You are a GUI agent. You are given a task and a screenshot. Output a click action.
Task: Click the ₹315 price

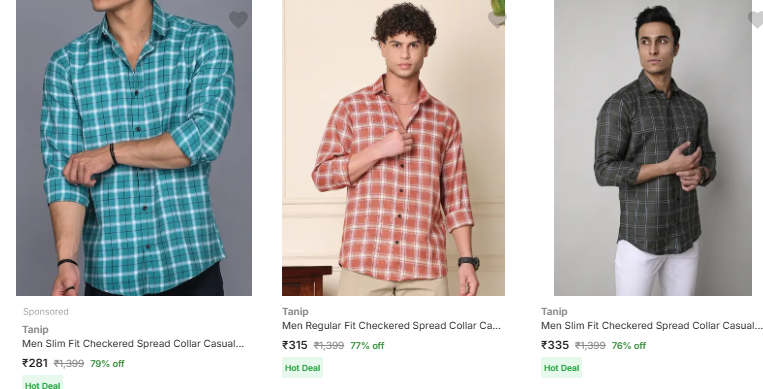295,345
